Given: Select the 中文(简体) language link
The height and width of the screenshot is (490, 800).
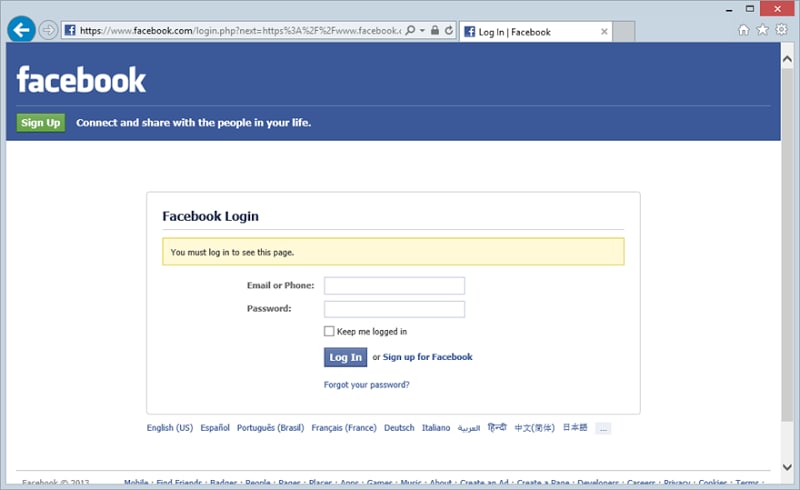Looking at the screenshot, I should [x=535, y=428].
